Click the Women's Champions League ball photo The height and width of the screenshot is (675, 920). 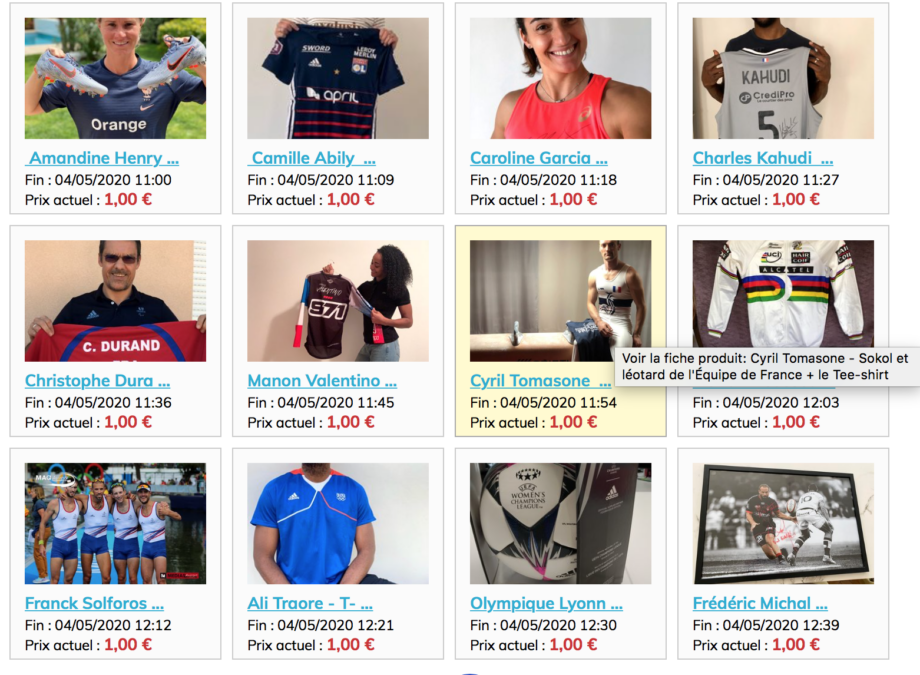point(560,524)
